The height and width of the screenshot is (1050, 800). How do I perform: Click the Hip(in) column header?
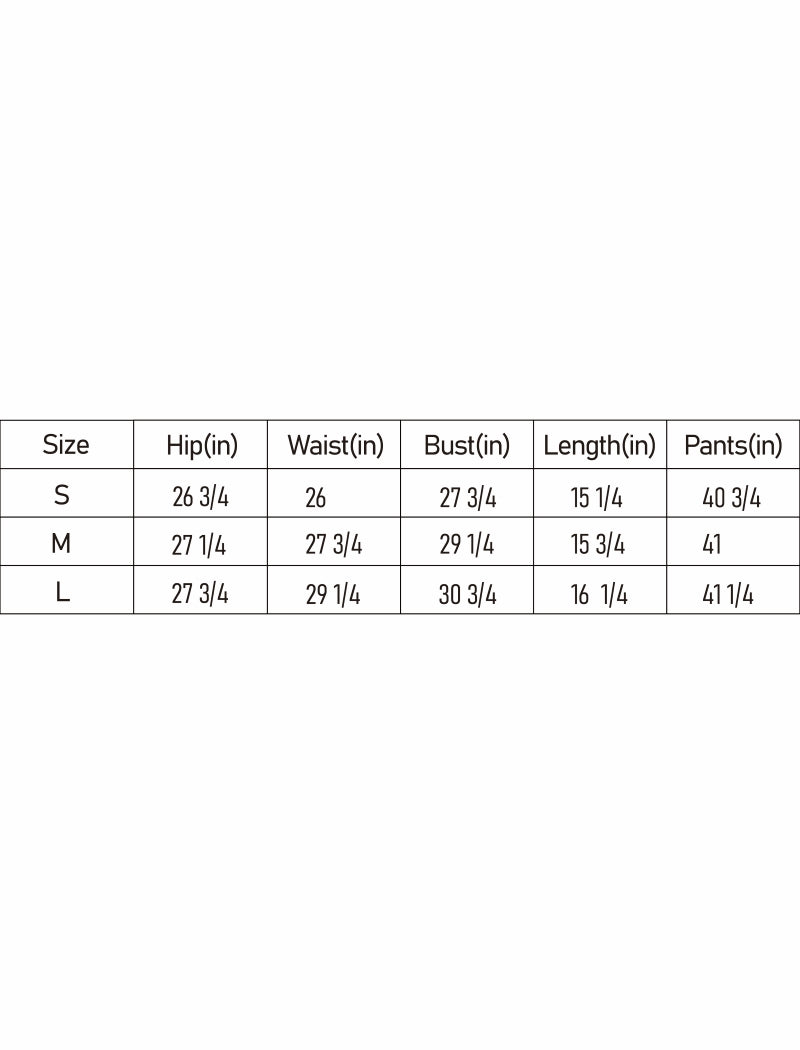point(201,446)
